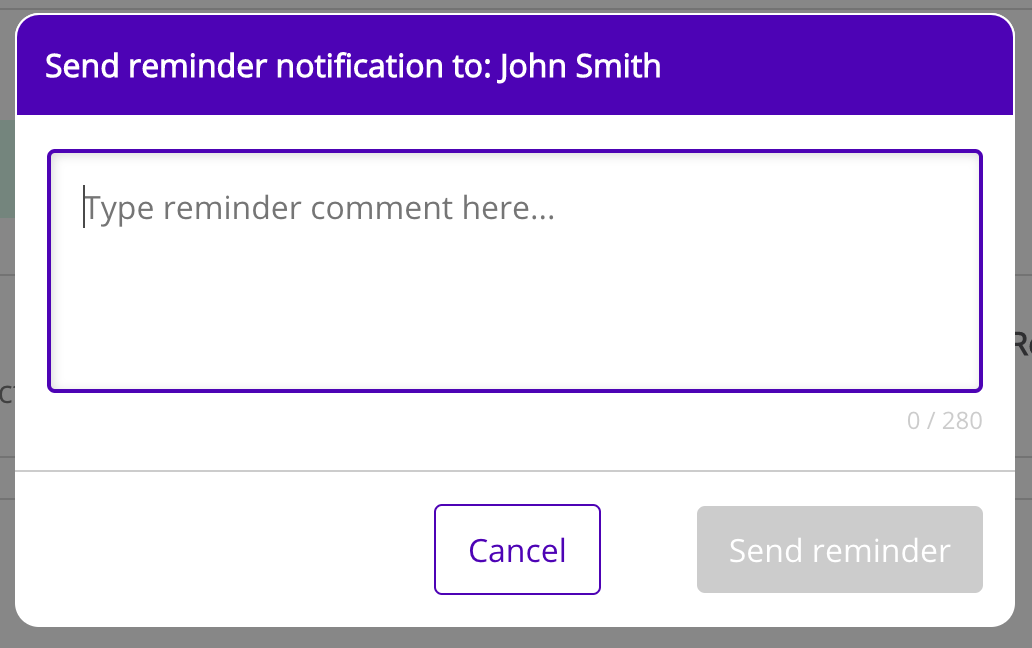Click the divider line above the buttons
Image resolution: width=1032 pixels, height=648 pixels.
click(515, 470)
